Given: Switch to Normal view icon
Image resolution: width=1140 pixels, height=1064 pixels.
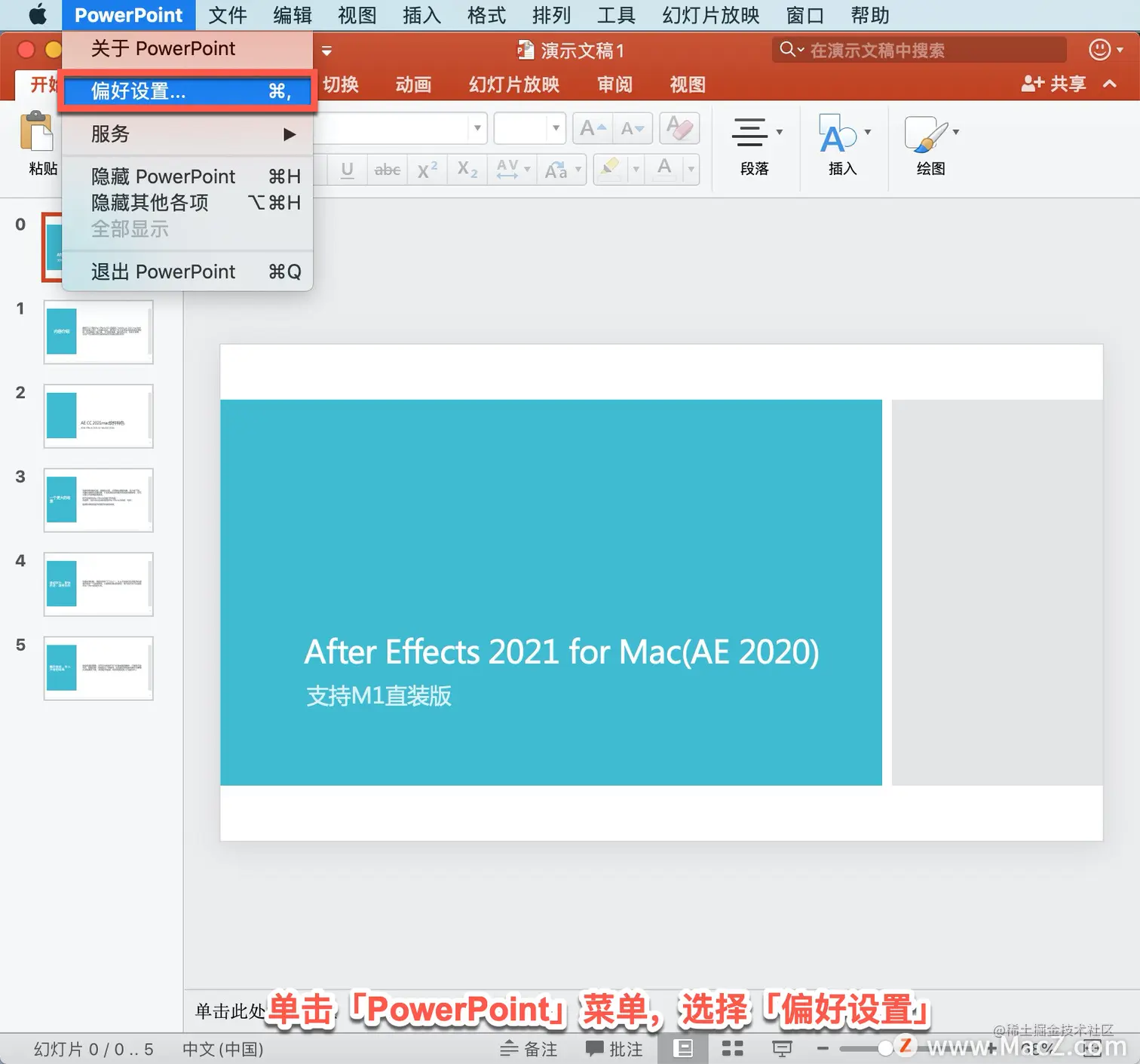Looking at the screenshot, I should coord(683,1048).
